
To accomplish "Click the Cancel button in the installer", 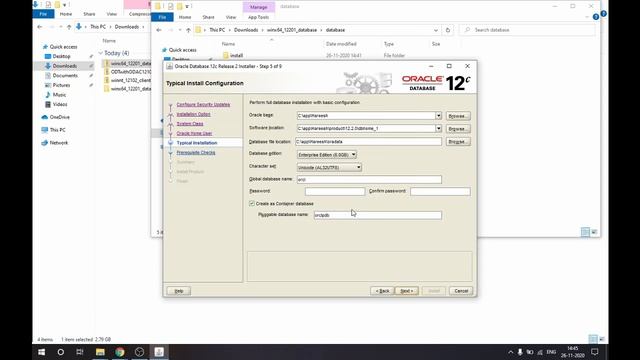I will click(461, 291).
